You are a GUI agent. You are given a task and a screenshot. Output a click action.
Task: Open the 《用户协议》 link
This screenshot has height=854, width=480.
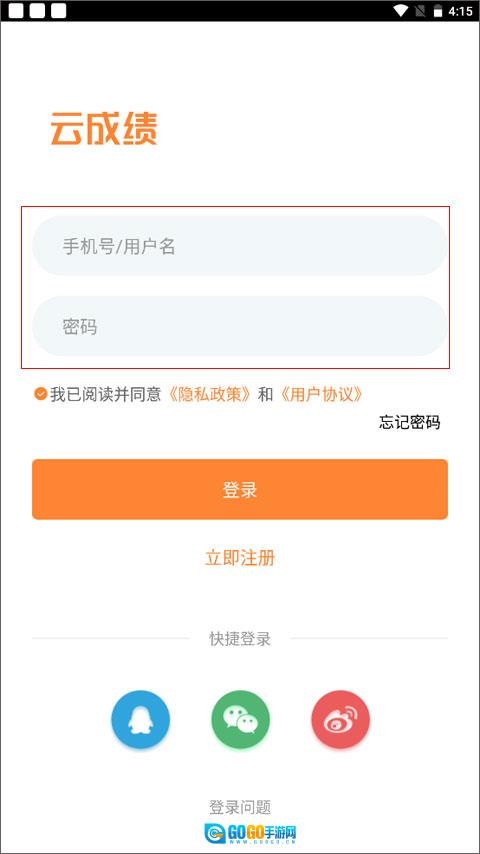click(319, 394)
